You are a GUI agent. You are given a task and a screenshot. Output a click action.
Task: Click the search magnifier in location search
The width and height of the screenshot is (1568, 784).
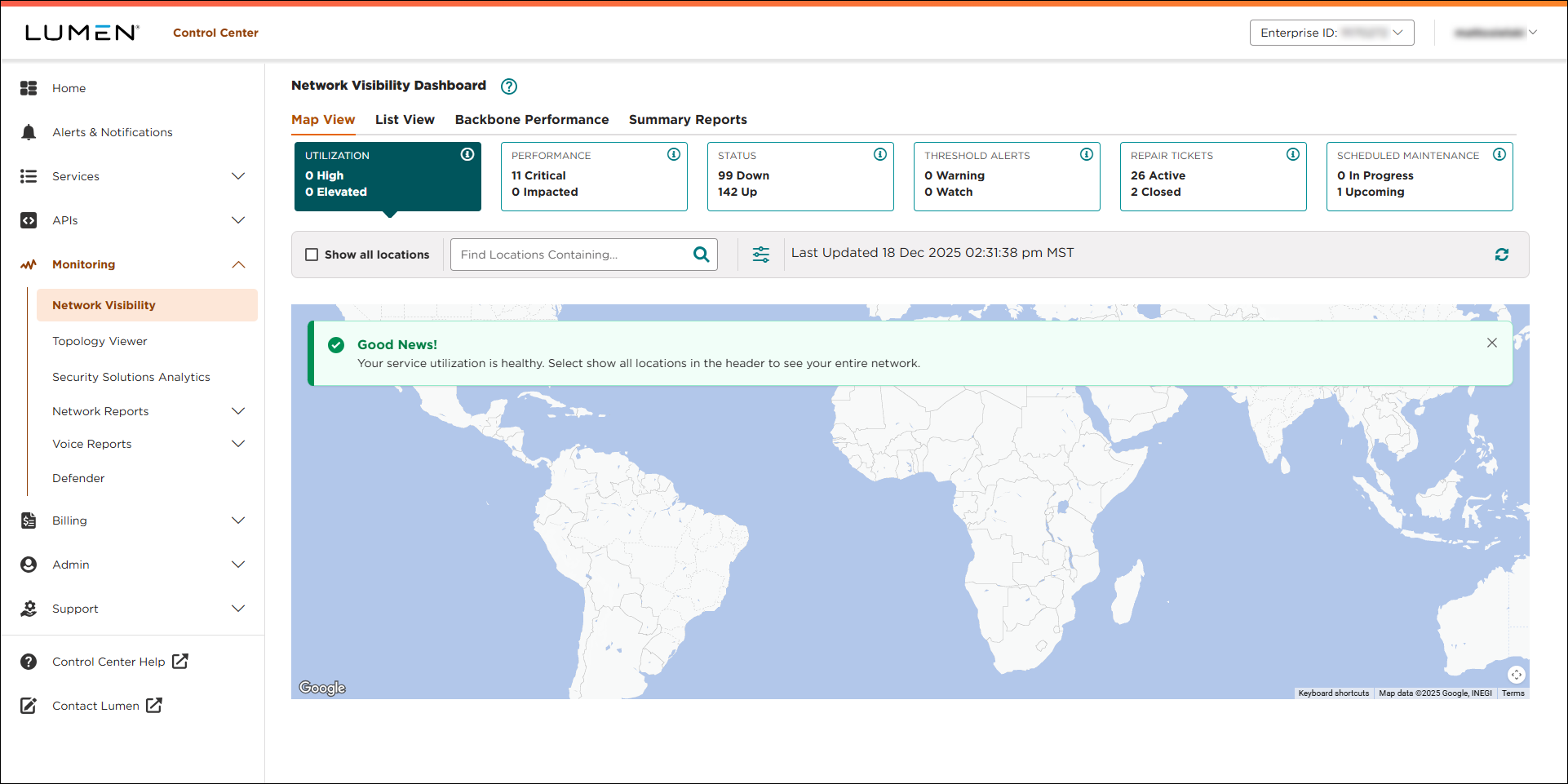[700, 254]
